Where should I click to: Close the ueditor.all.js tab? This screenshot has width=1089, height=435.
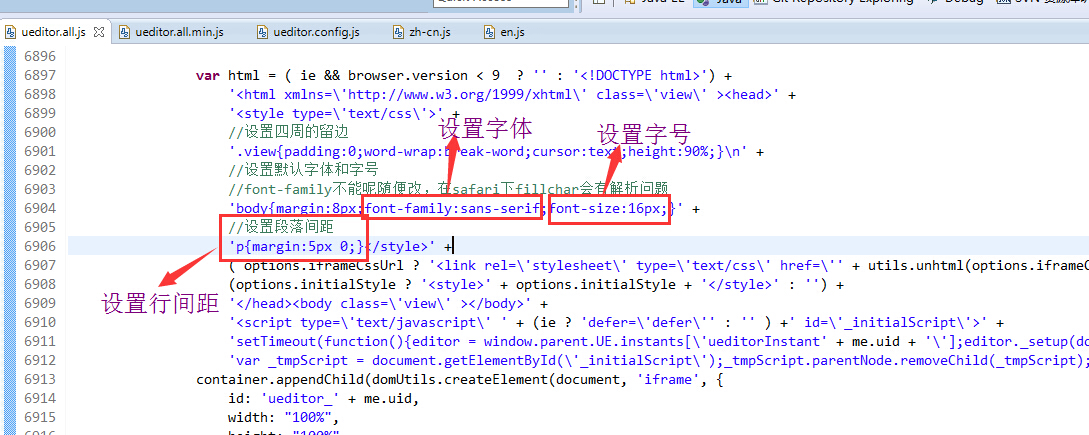click(x=99, y=32)
